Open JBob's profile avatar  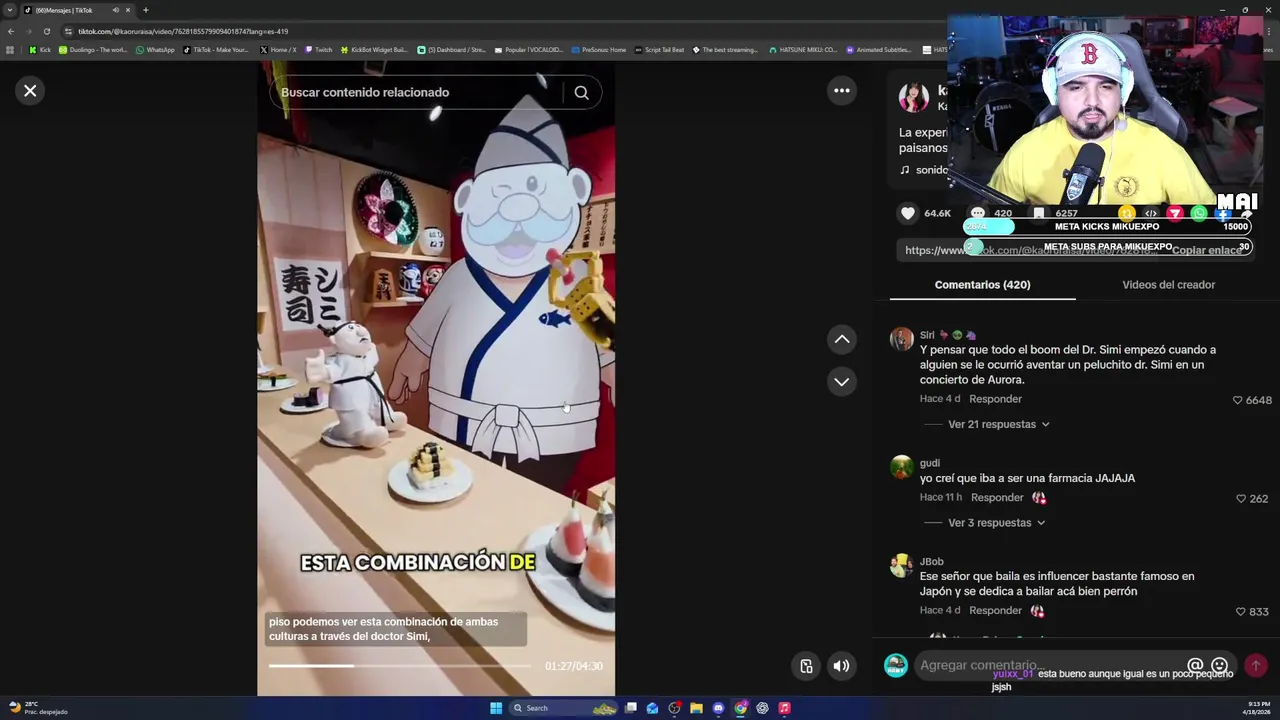[902, 566]
